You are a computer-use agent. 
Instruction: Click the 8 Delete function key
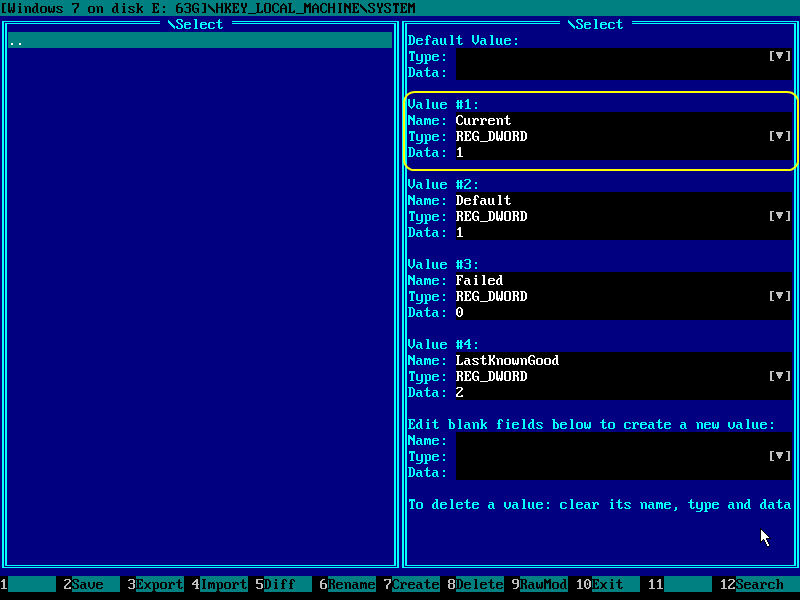tap(476, 584)
